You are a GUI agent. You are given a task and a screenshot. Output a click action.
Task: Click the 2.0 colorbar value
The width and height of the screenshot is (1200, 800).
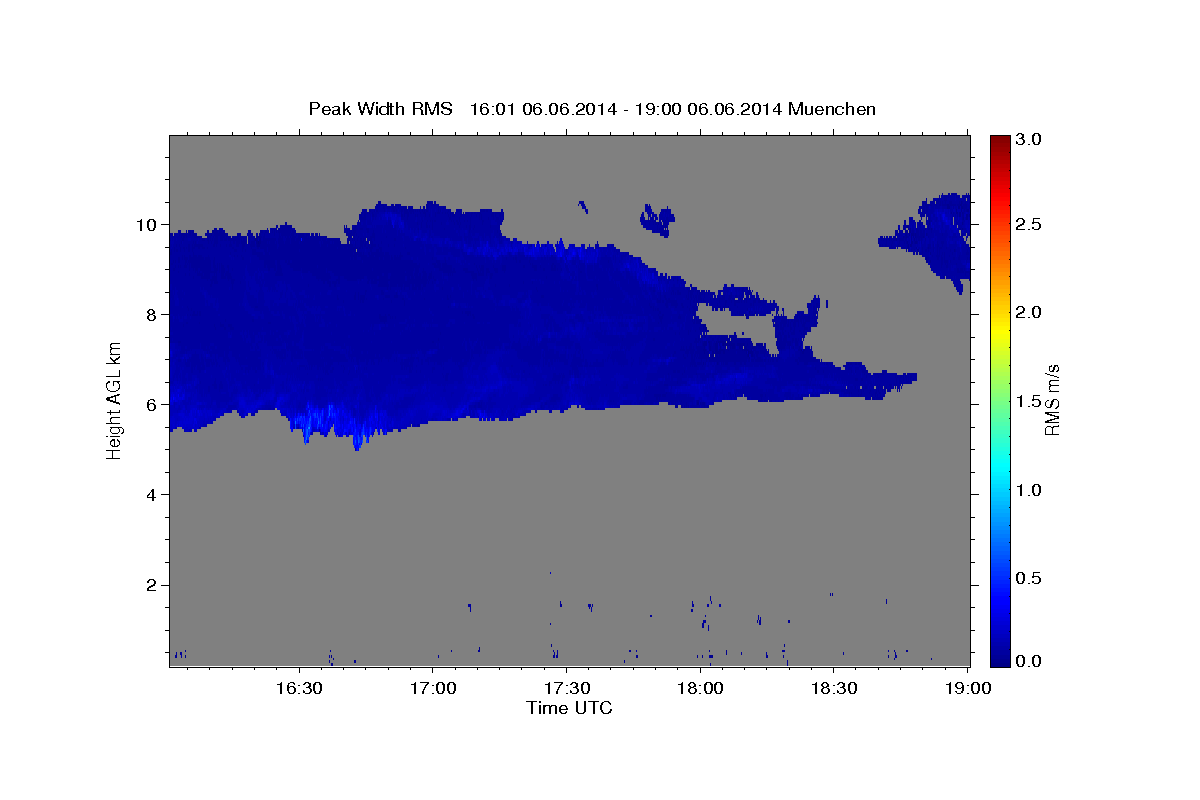click(x=1029, y=313)
